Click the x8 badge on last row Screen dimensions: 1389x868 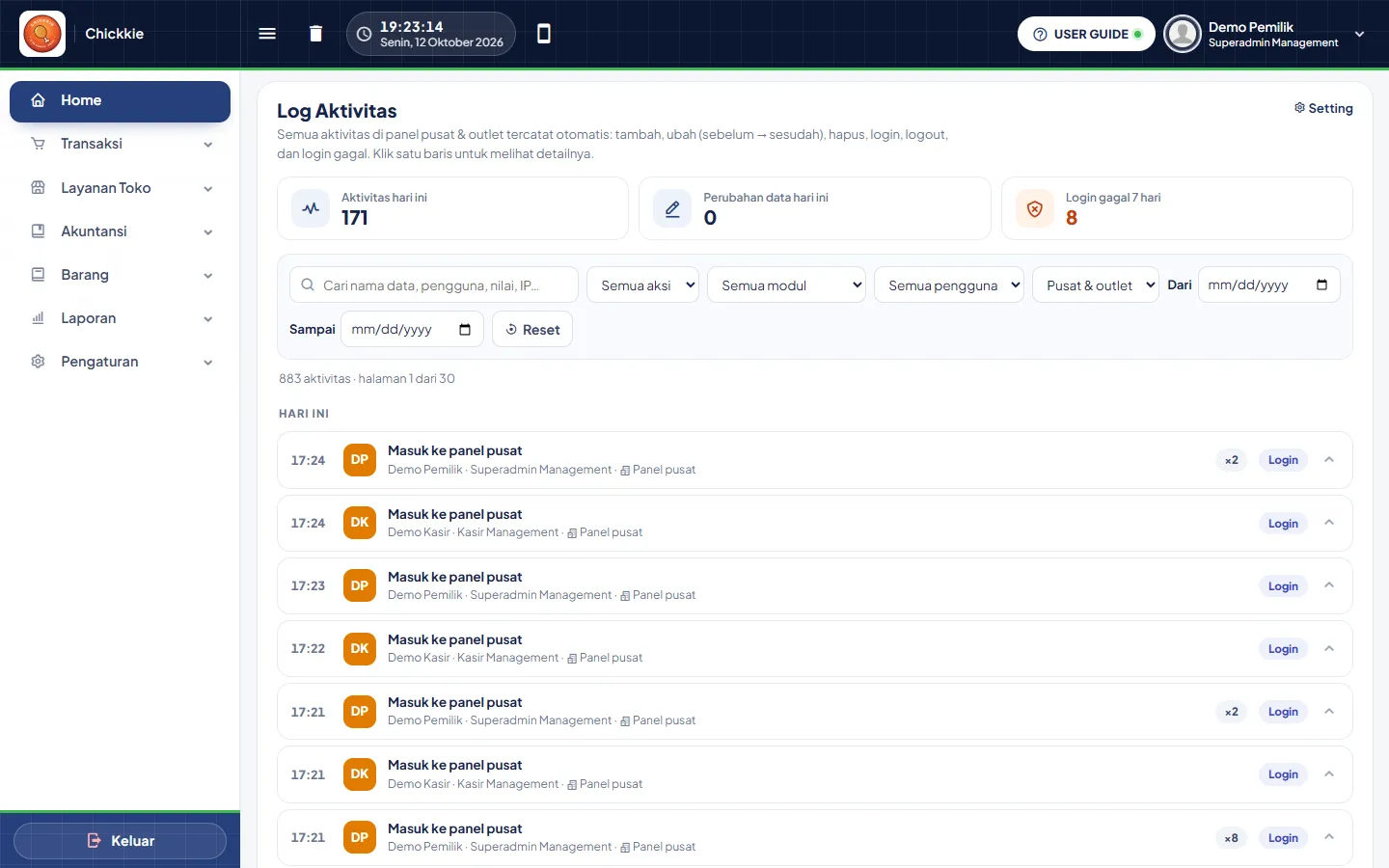[x=1232, y=838]
